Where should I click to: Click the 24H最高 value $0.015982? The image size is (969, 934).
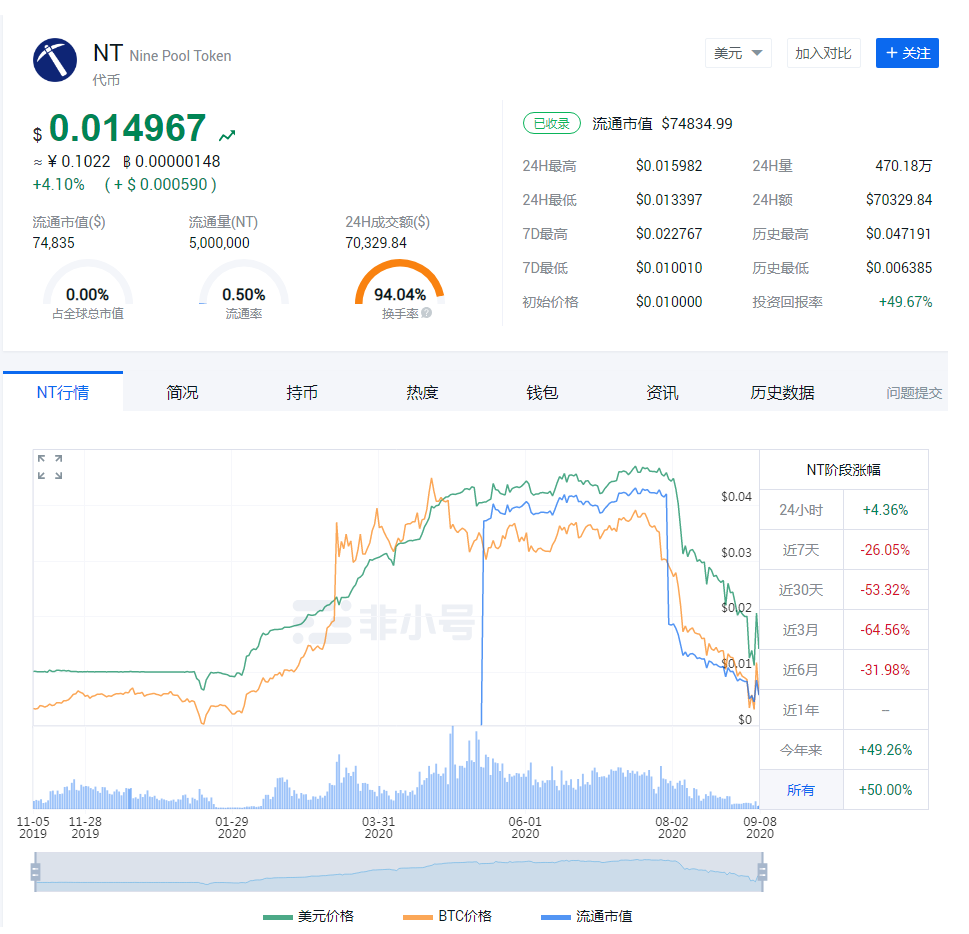click(x=669, y=166)
